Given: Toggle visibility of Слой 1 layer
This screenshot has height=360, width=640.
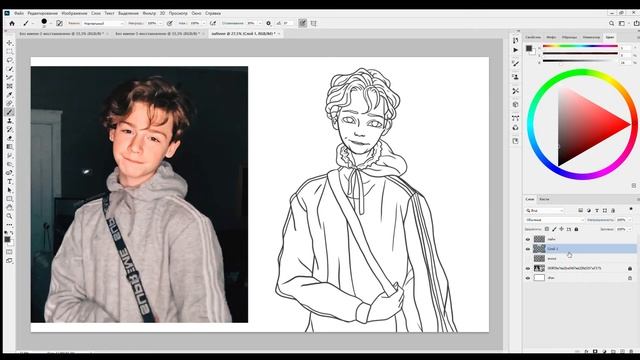Looking at the screenshot, I should (x=528, y=249).
